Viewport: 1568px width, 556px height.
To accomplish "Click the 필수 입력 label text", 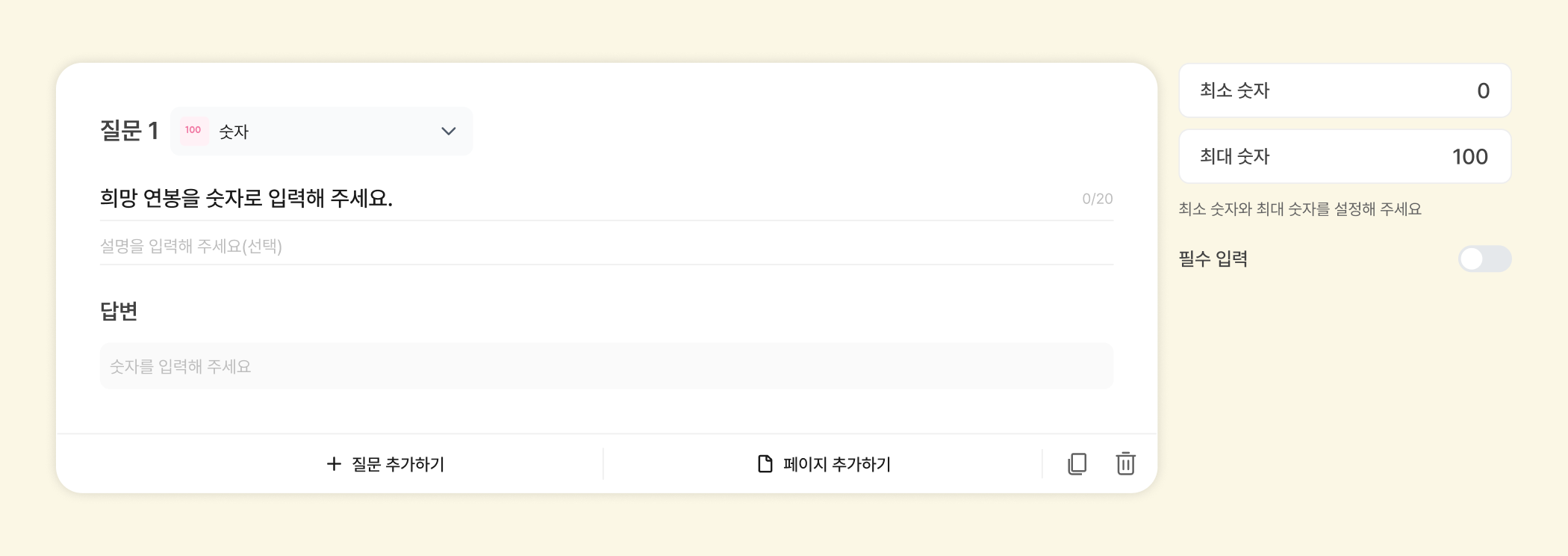I will [1213, 259].
